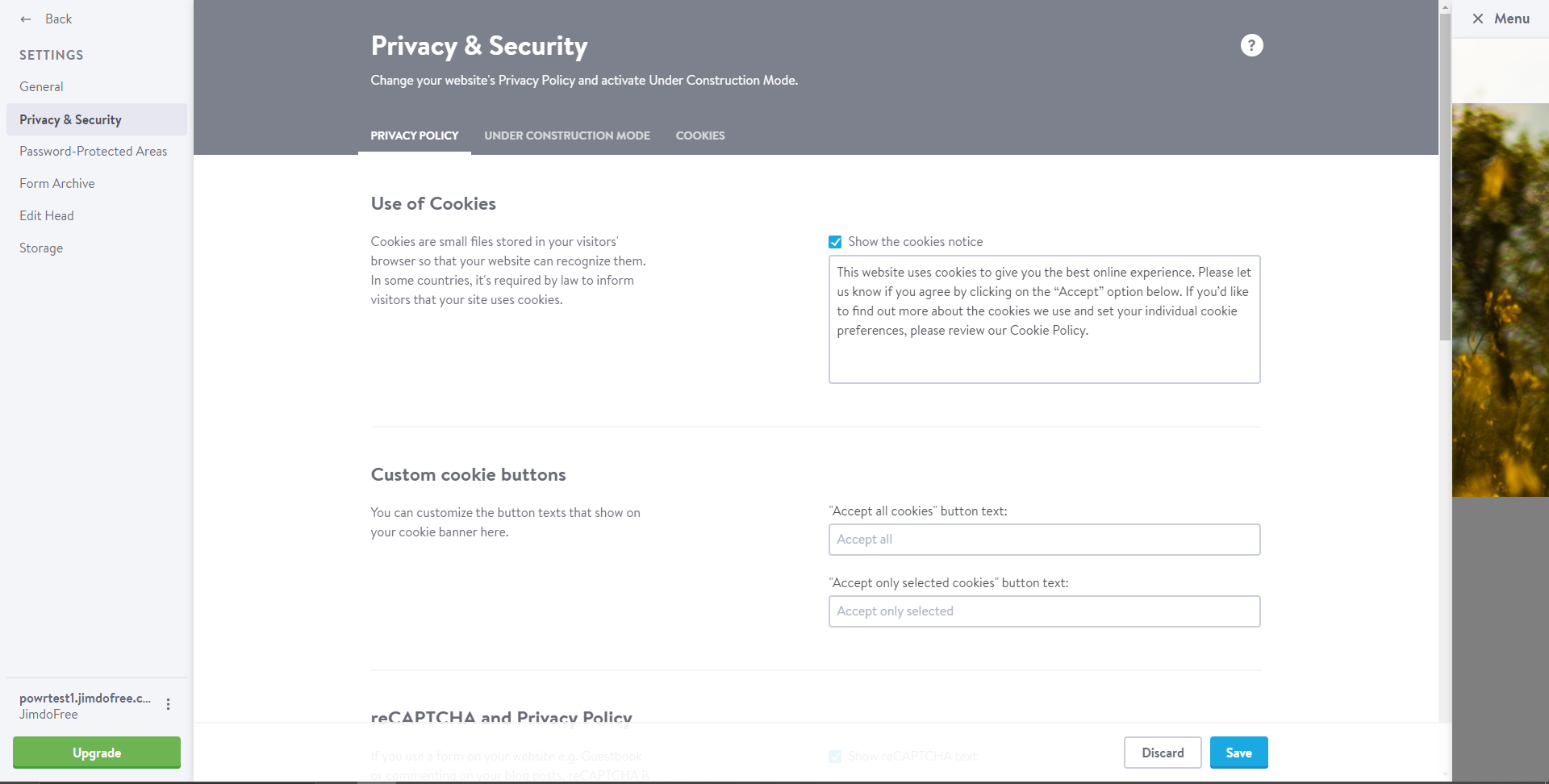Focus the Accept only selected button text field
The image size is (1549, 784).
[1044, 611]
